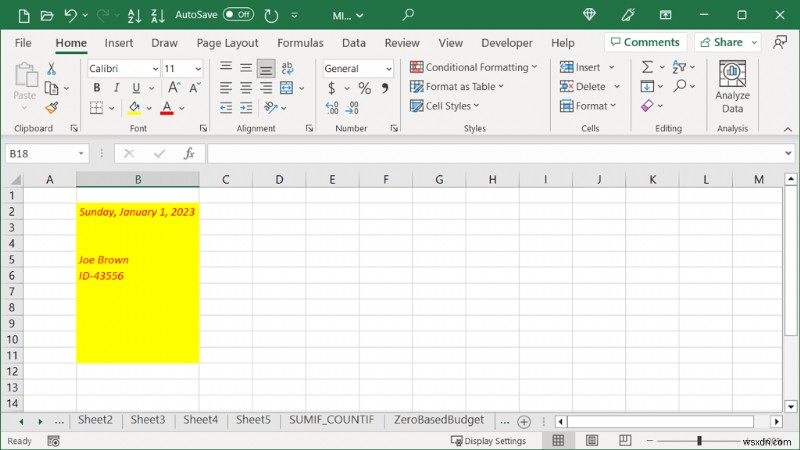800x450 pixels.
Task: Open the File tab
Action: (23, 43)
